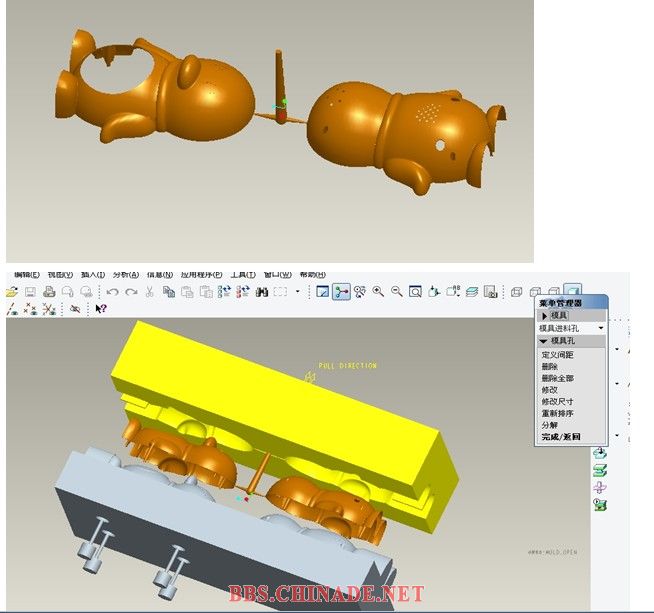Screen dimensions: 654x613
Task: Open the 工具(T) menu
Action: click(x=243, y=275)
